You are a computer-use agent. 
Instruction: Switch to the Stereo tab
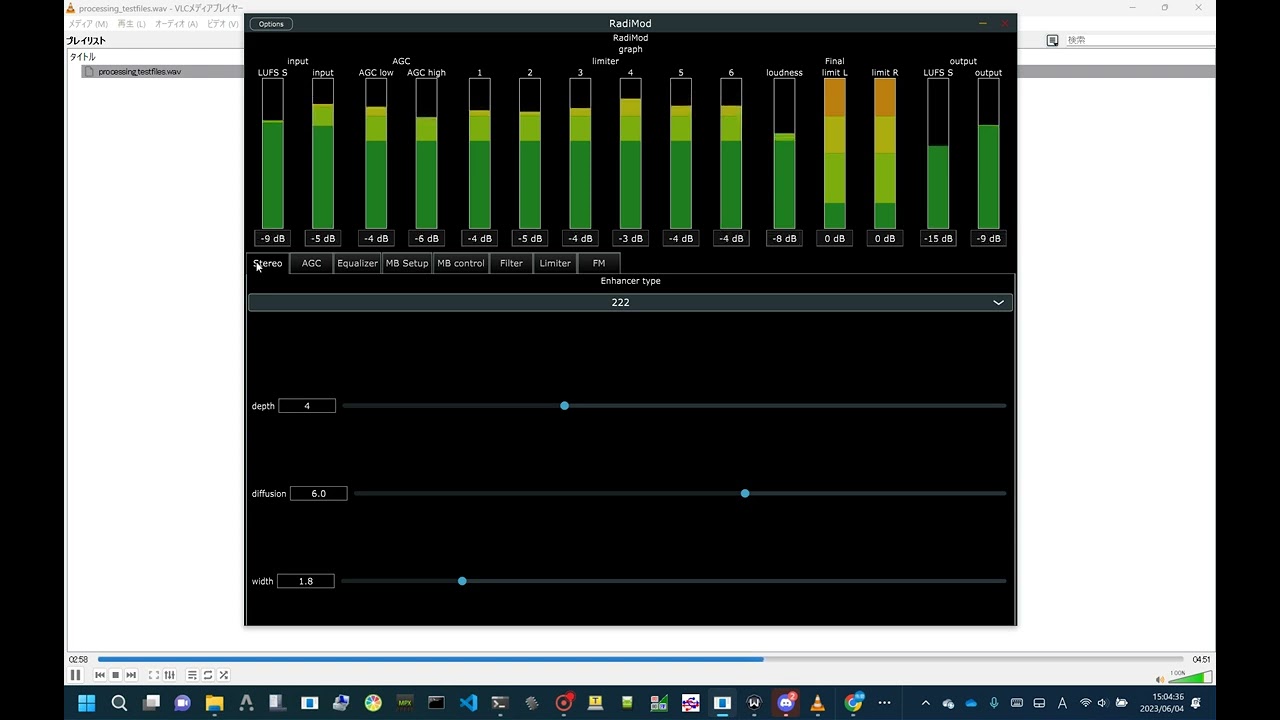[268, 263]
